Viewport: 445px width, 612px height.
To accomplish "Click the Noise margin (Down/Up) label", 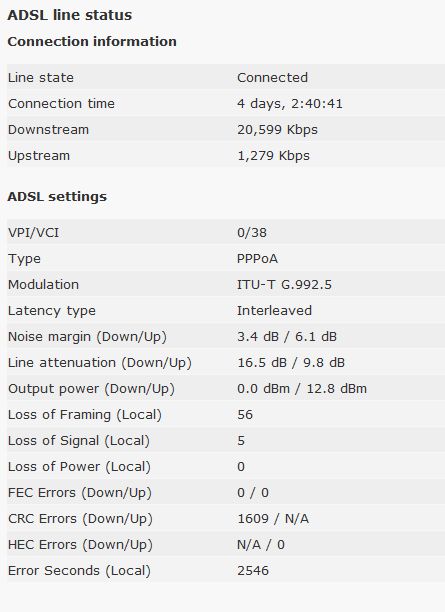I will click(x=87, y=336).
